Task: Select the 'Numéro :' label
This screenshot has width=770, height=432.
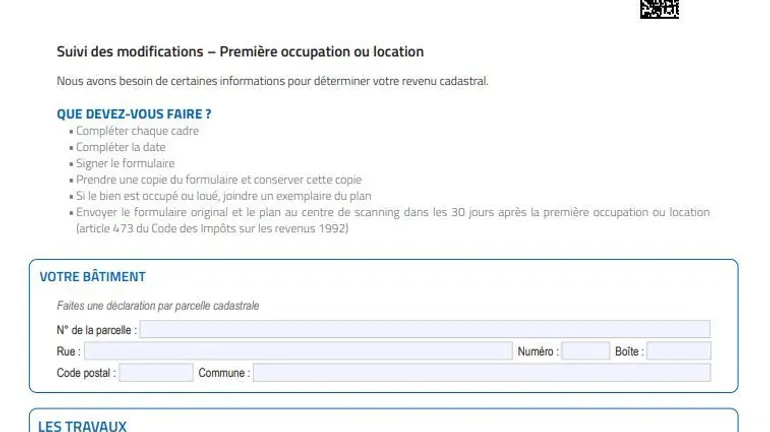Action: pyautogui.click(x=538, y=351)
